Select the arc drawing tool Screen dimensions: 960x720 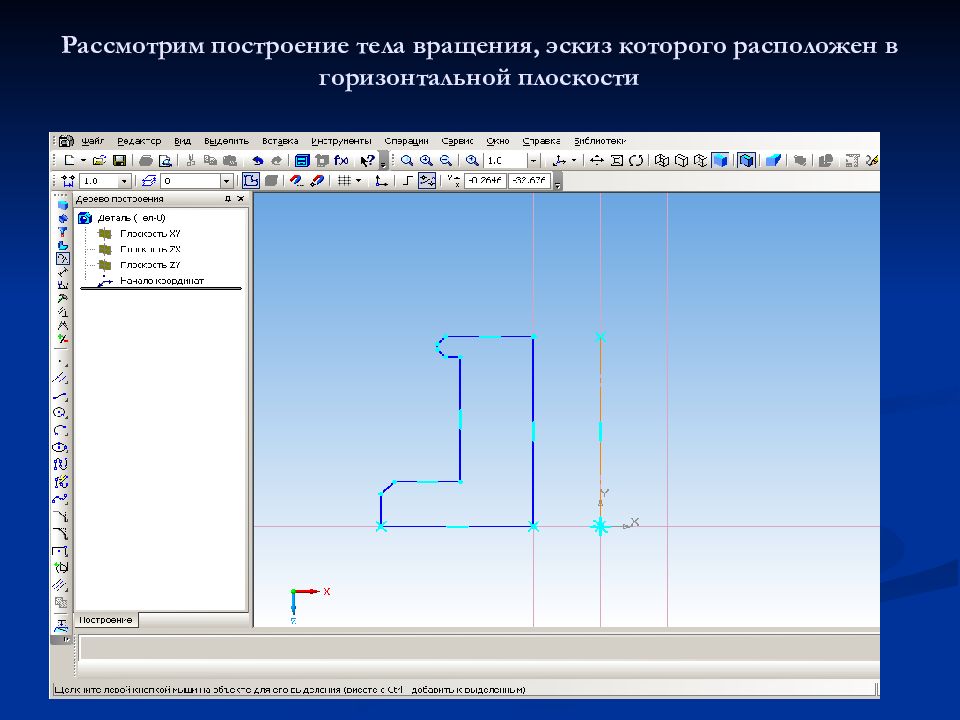click(60, 430)
